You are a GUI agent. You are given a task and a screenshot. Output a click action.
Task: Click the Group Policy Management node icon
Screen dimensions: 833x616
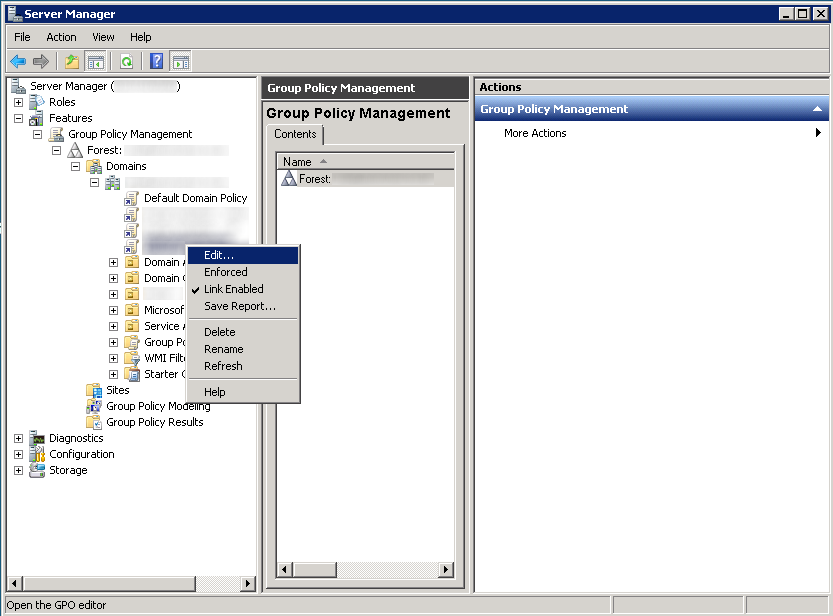56,134
